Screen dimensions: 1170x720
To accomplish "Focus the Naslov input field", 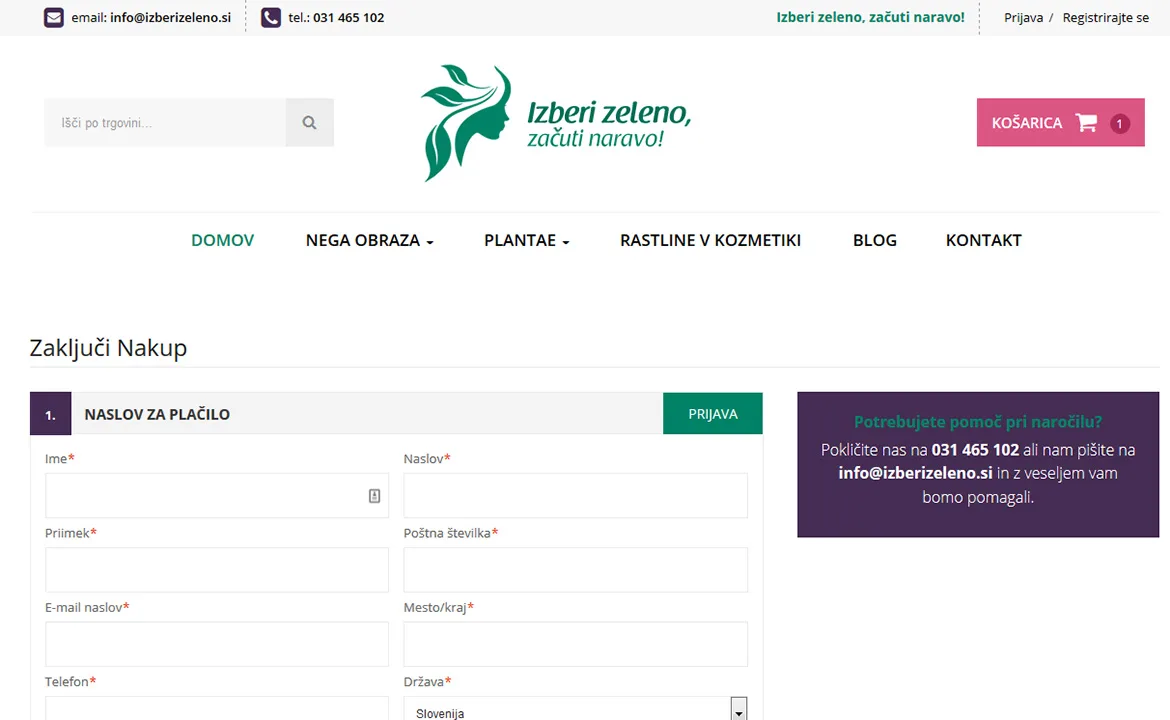I will 575,495.
